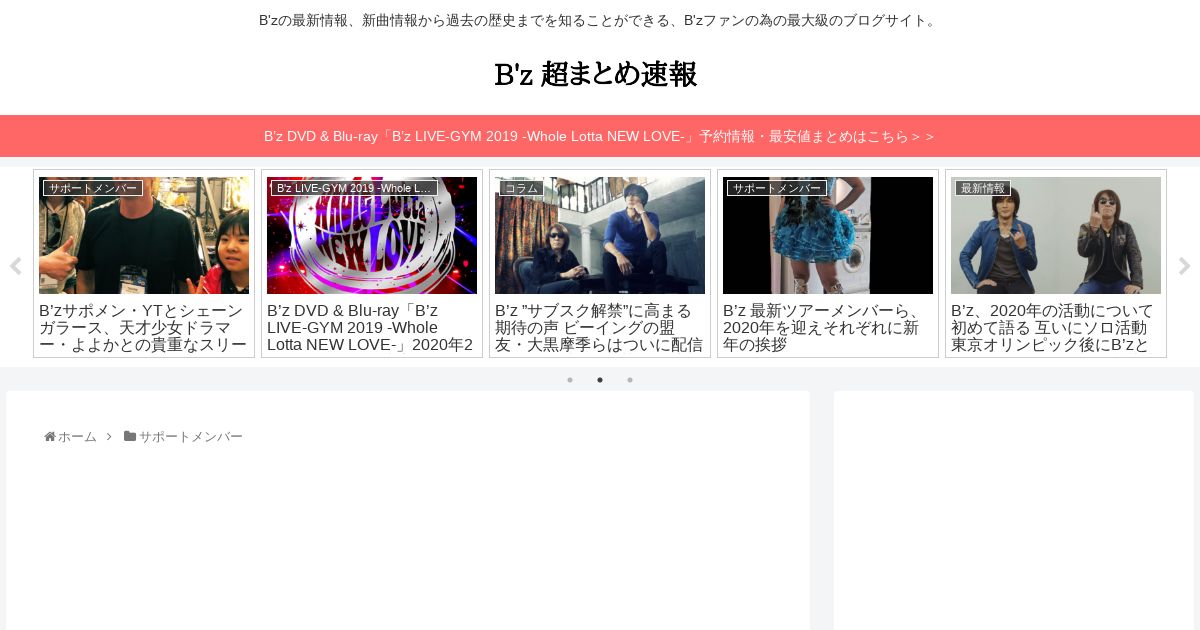Viewport: 1200px width, 630px height.
Task: Open thumbnail of YT and シェーン・ガラース article
Action: click(144, 236)
